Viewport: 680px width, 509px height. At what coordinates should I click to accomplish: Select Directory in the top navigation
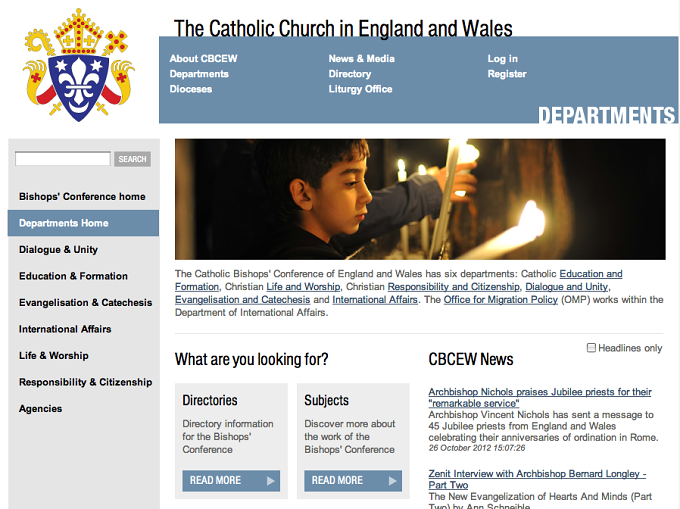(x=350, y=74)
